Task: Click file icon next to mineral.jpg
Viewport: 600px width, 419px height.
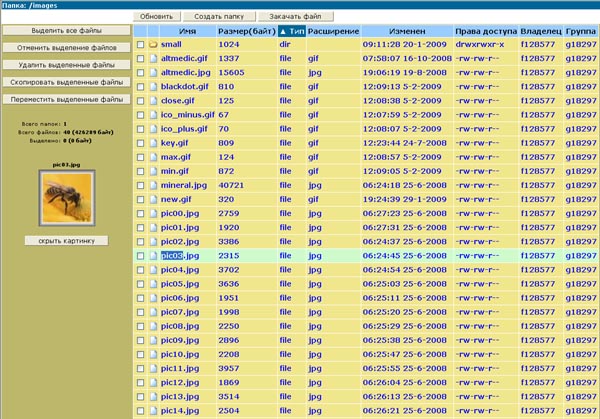Action: click(x=153, y=186)
